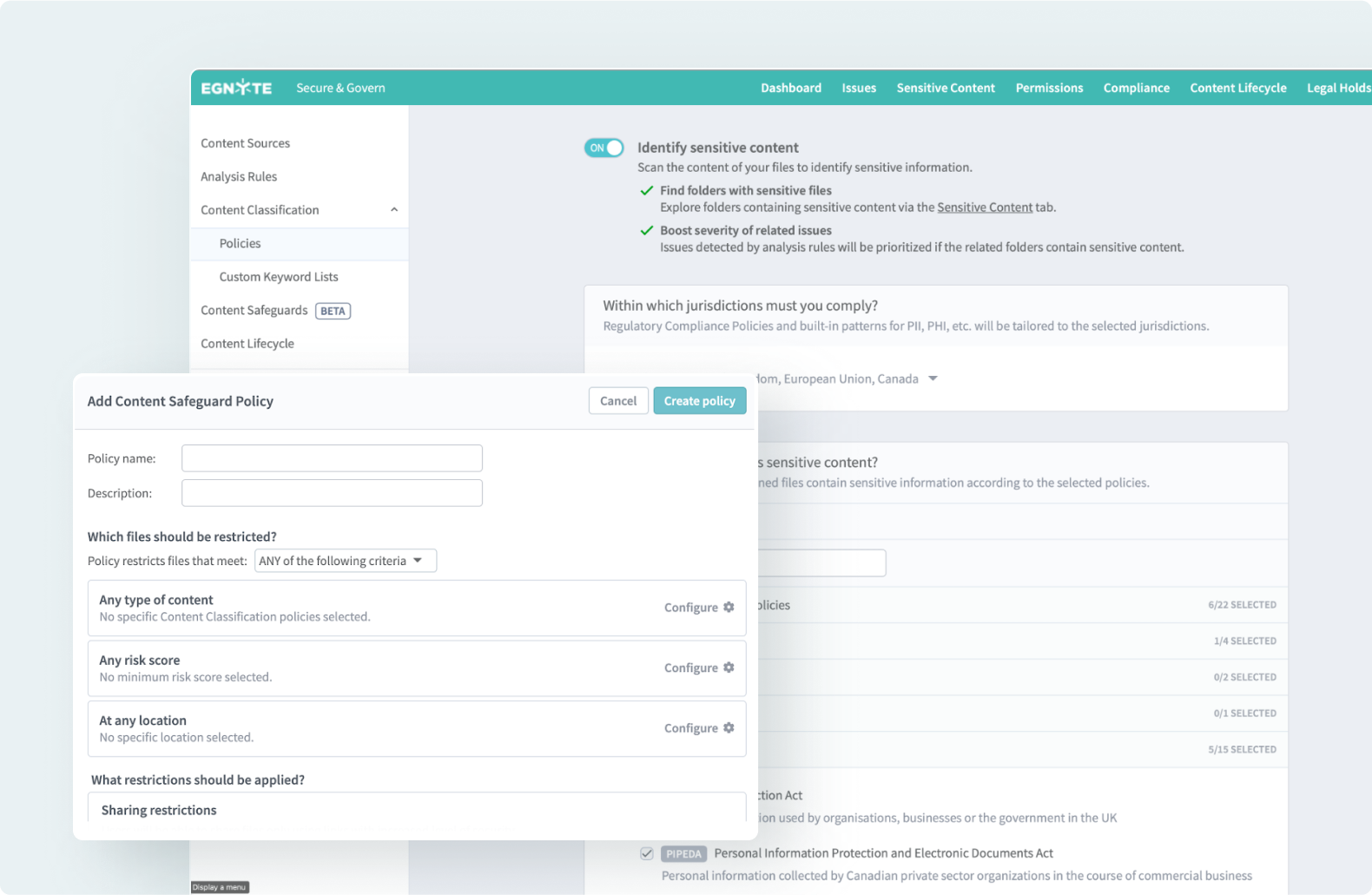
Task: Collapse the Content Classification section
Action: pyautogui.click(x=394, y=210)
